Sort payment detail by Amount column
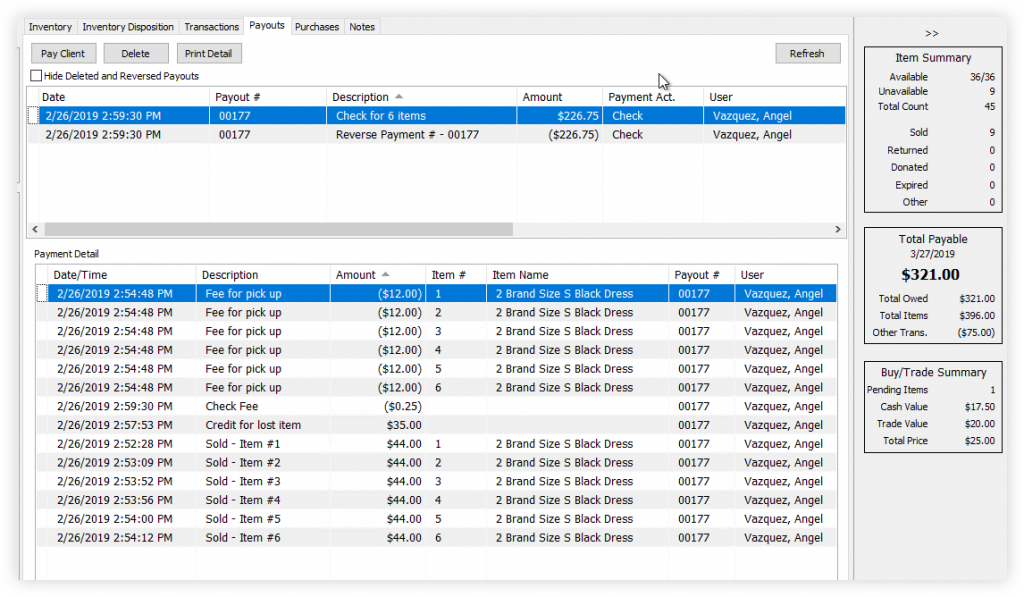The image size is (1024, 597). click(355, 275)
